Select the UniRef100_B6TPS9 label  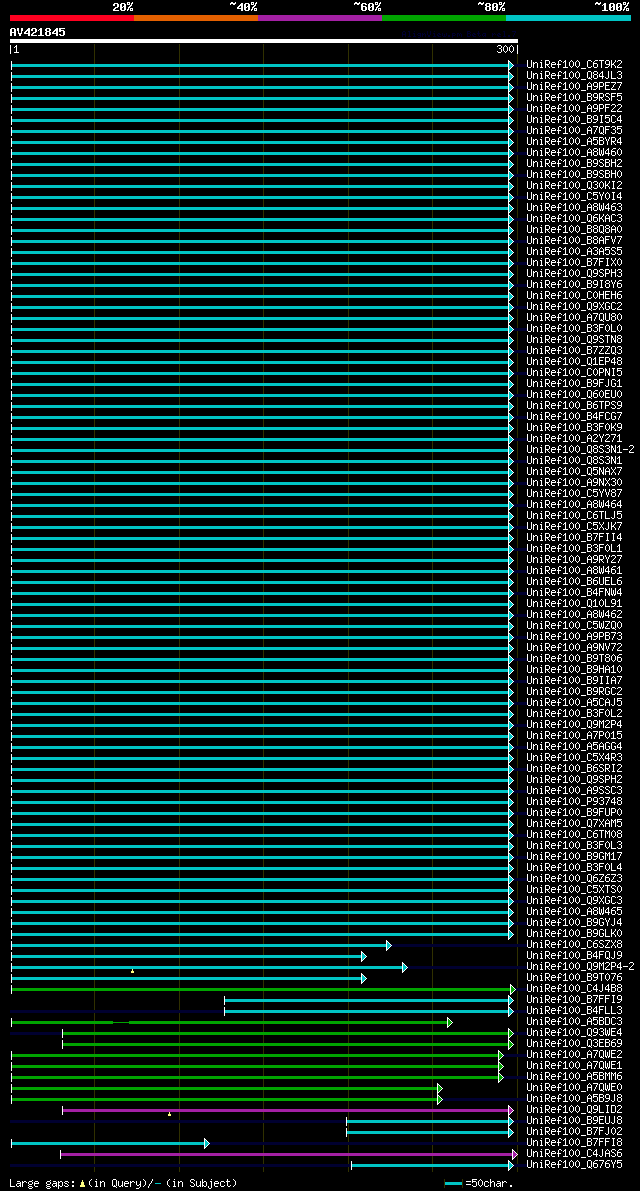[x=574, y=406]
